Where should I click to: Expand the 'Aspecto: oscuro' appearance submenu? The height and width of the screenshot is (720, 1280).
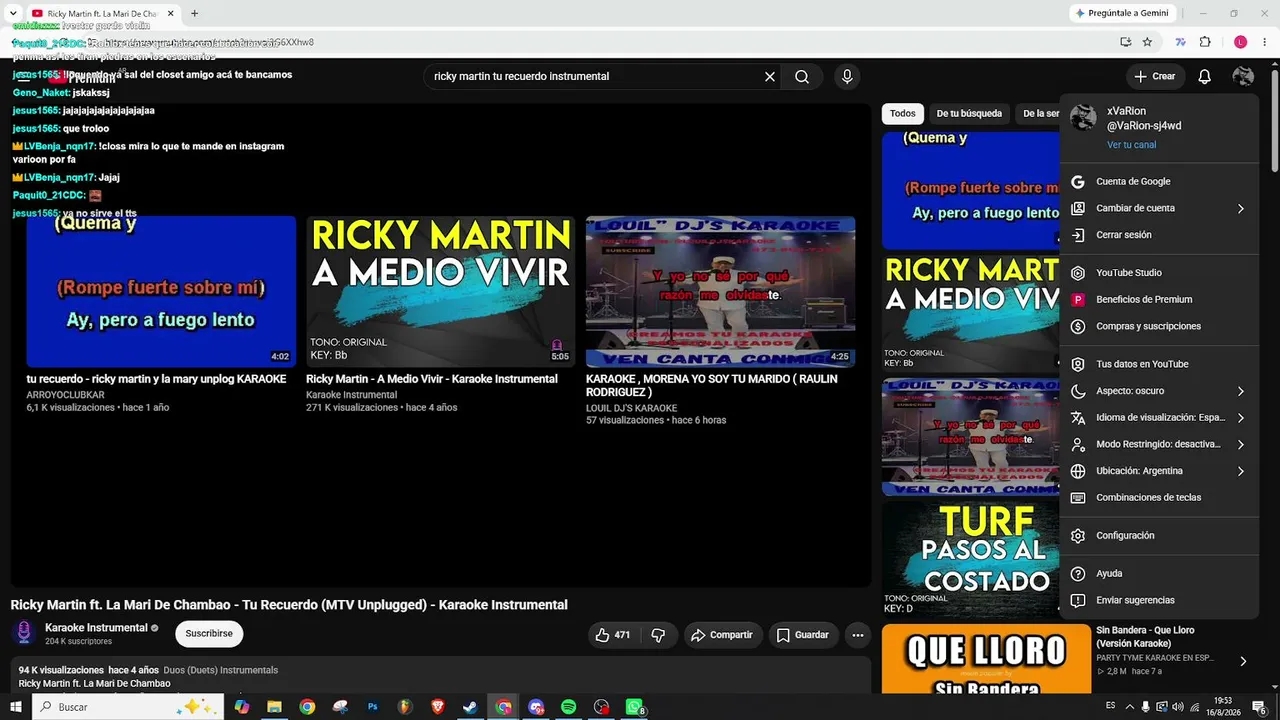[1159, 391]
